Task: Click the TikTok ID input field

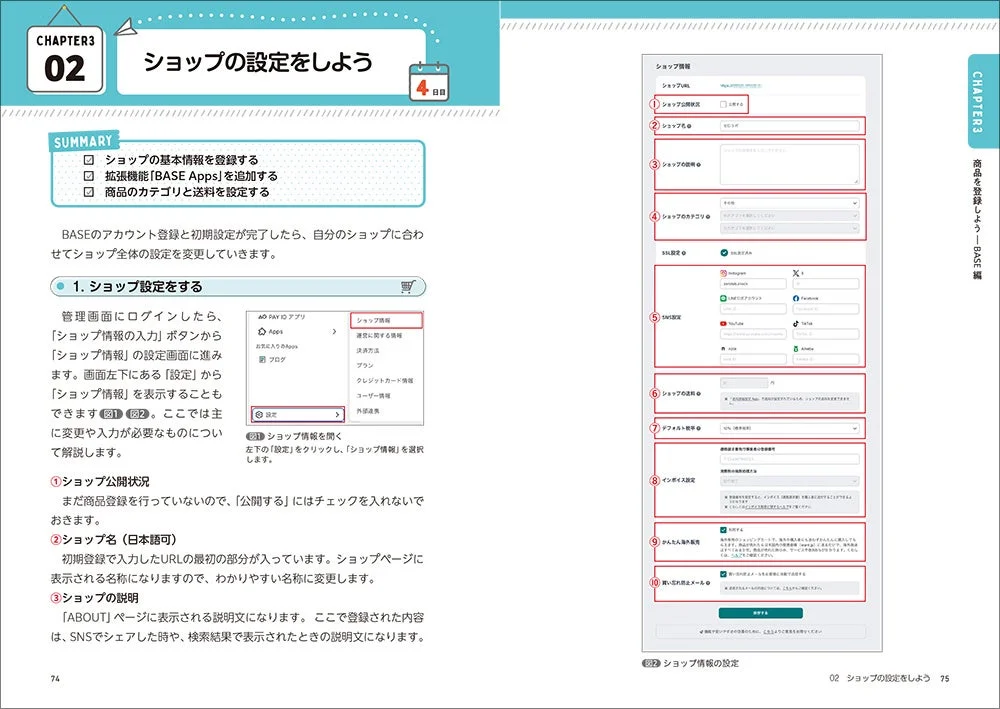Action: (826, 334)
